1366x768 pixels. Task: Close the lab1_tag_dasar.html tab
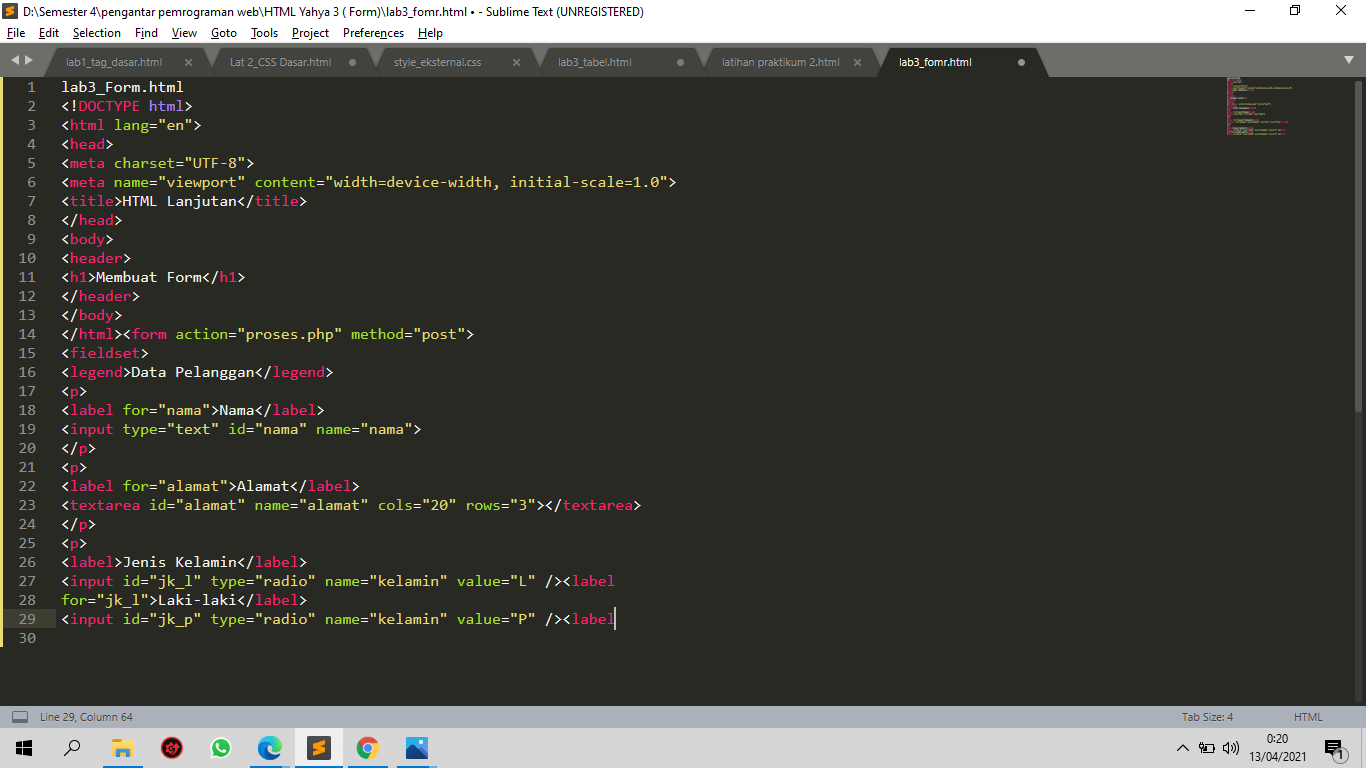188,61
